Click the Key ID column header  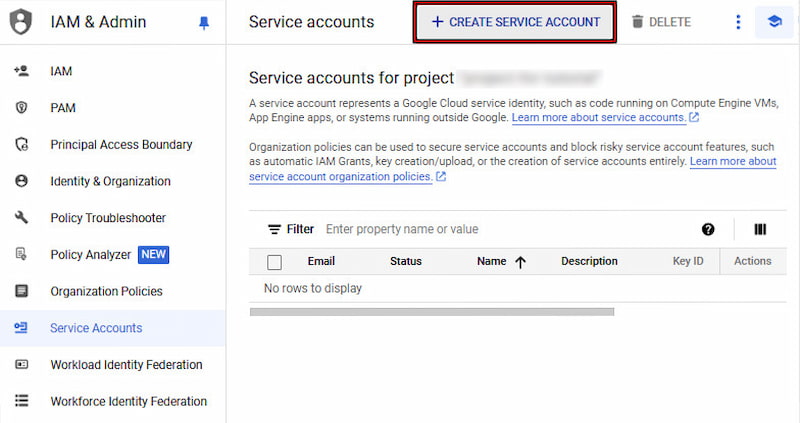pyautogui.click(x=688, y=261)
